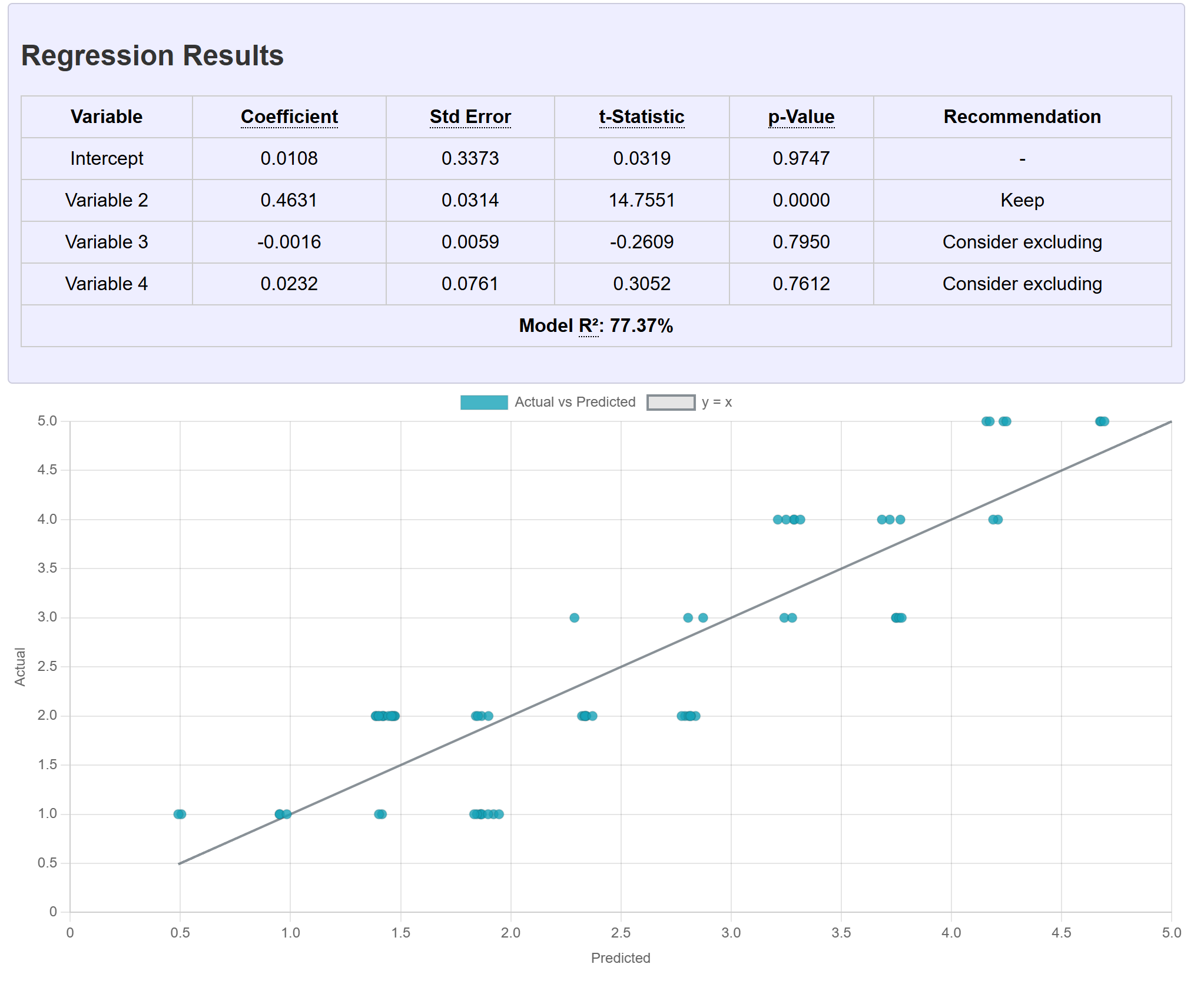Click 'Consider excluding' in Variable 4 row
The image size is (1204, 984).
[1022, 284]
